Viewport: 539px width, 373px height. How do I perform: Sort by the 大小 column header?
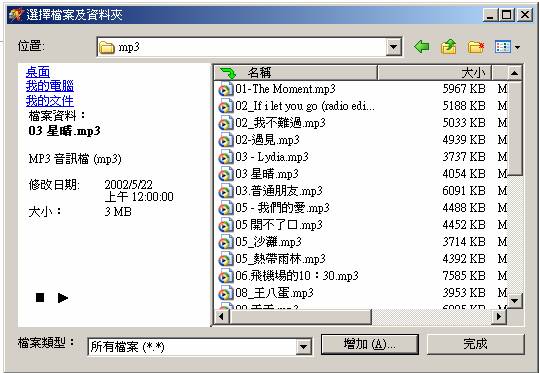434,73
